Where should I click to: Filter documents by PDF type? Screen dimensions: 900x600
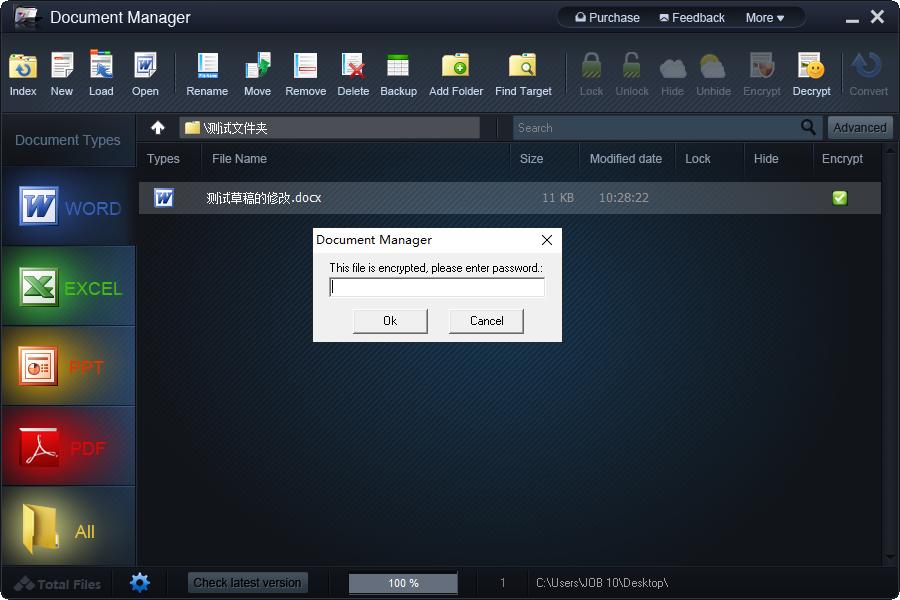pyautogui.click(x=69, y=446)
